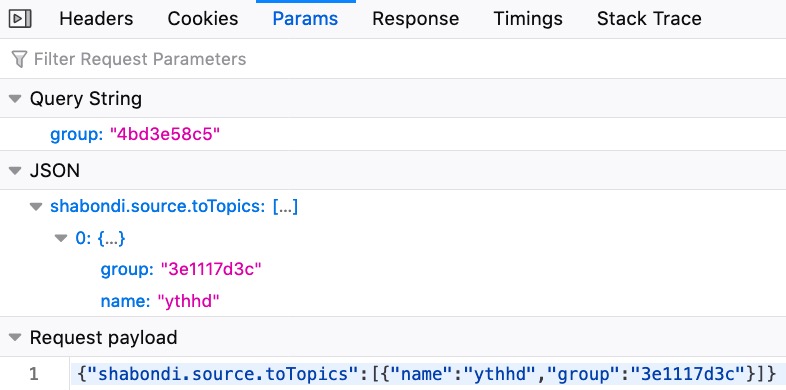Toggle the network request list pane icon
This screenshot has width=786, height=390.
(20, 19)
